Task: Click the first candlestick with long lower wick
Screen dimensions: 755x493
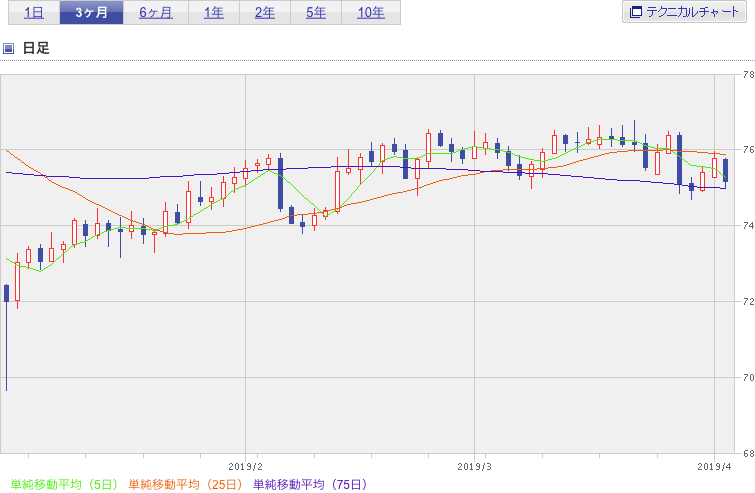Action: coord(6,337)
